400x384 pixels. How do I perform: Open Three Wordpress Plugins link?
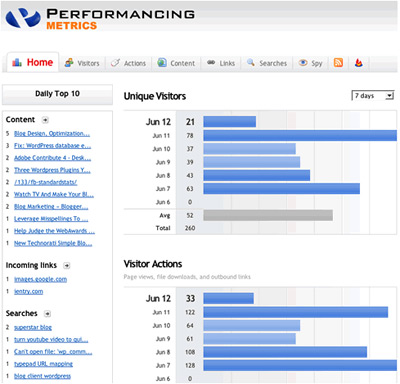[x=52, y=170]
